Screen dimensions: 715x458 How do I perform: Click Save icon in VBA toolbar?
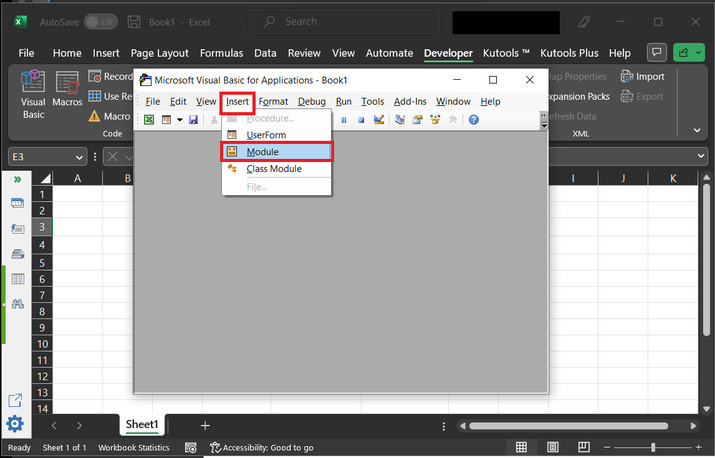pos(193,120)
